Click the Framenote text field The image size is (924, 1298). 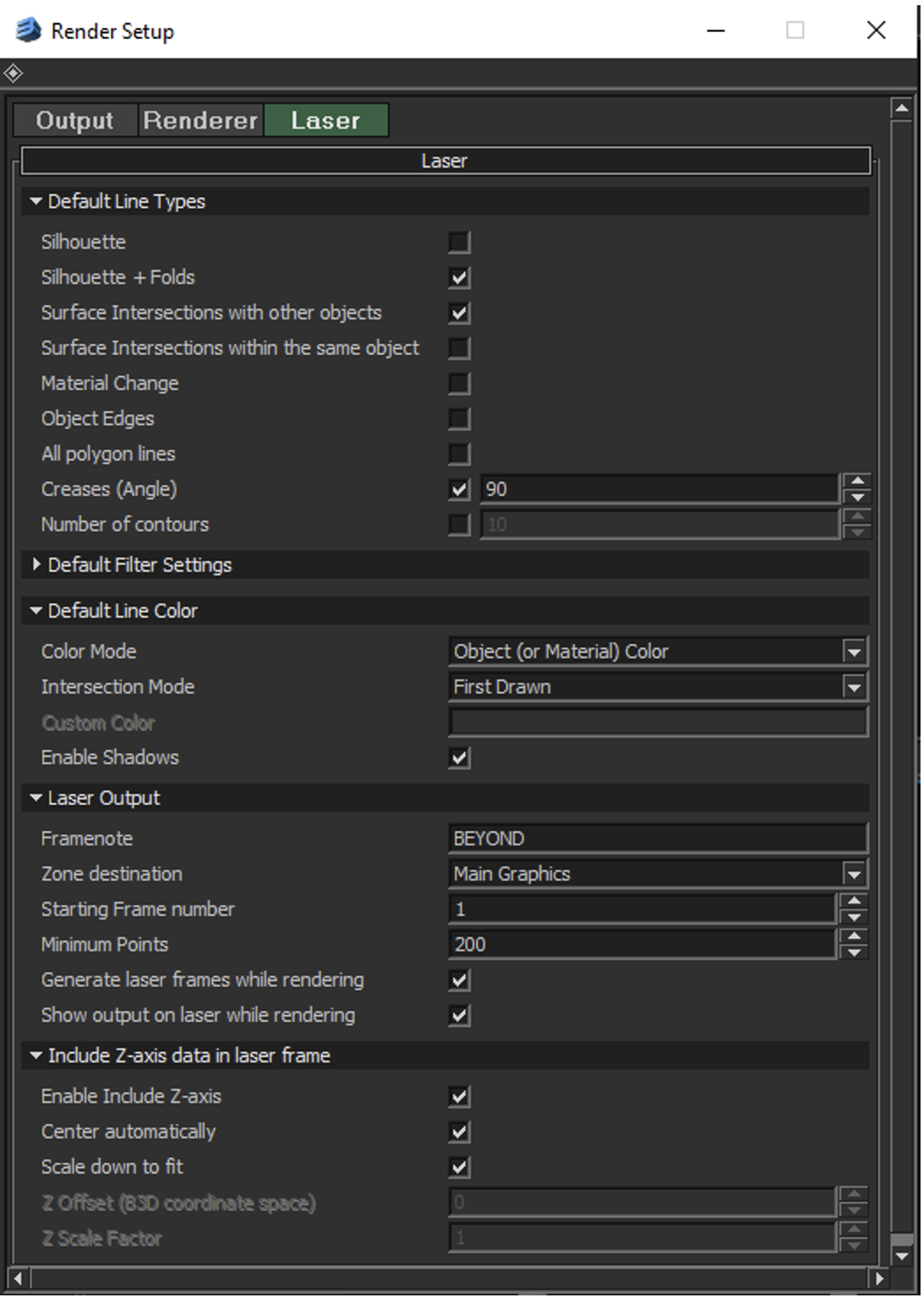pos(657,839)
